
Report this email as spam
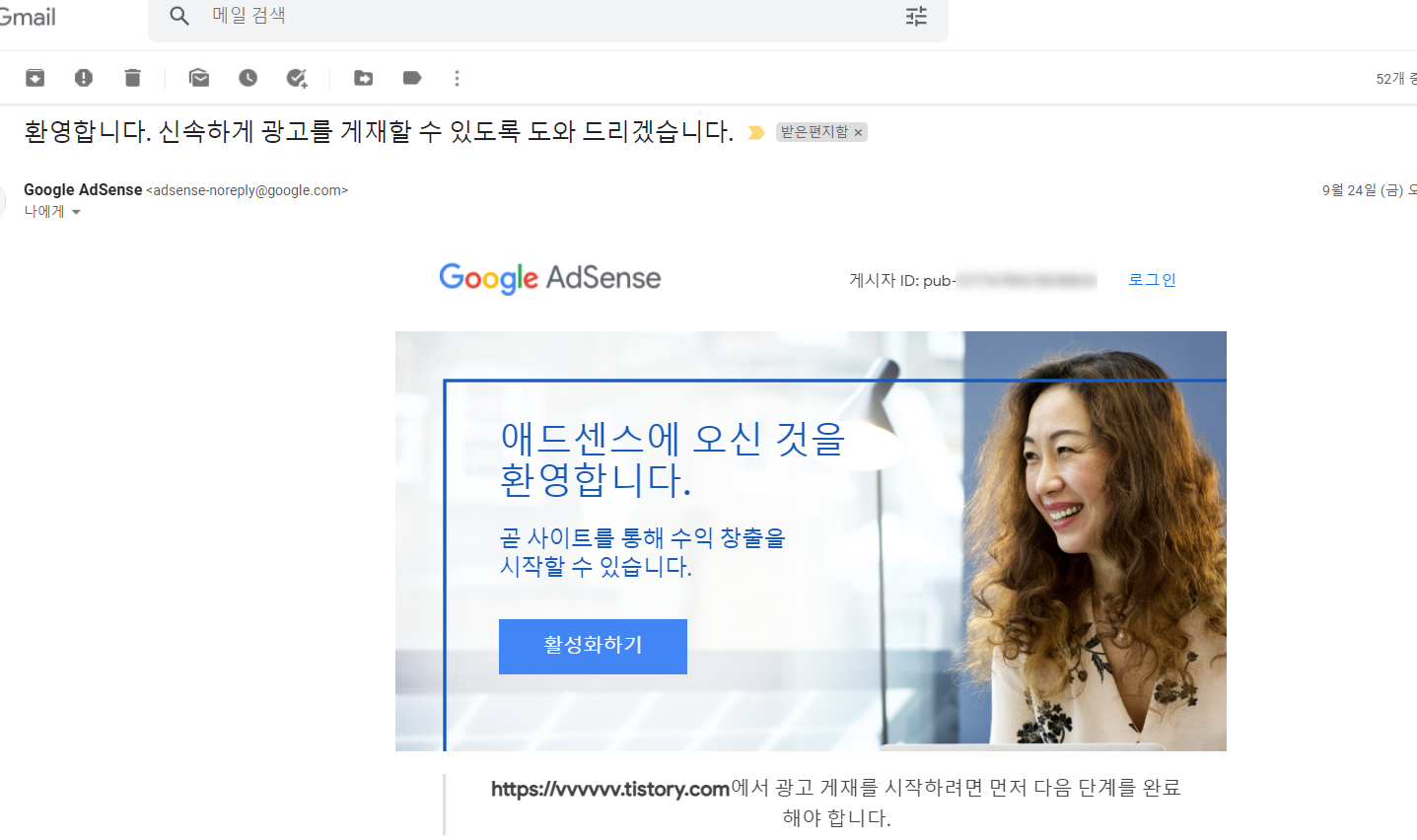[84, 78]
